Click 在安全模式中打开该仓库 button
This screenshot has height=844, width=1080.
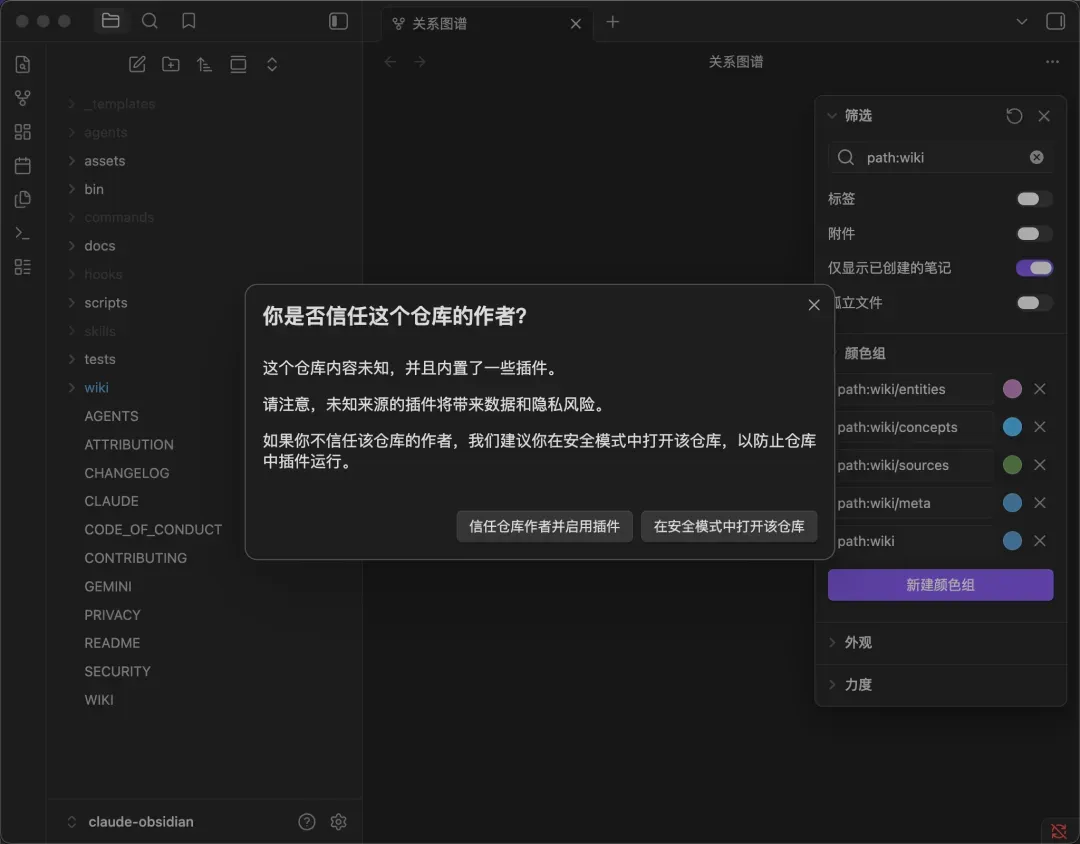729,526
